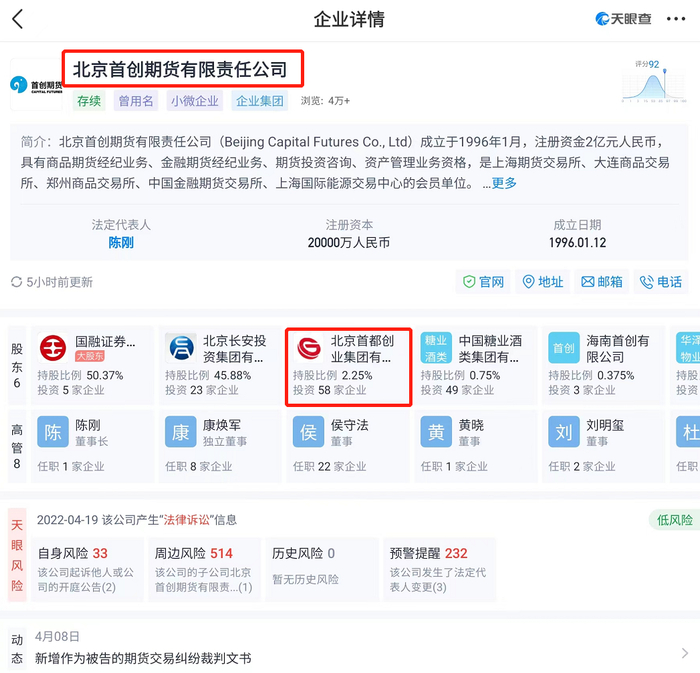View the score 92 distribution chart

654,81
